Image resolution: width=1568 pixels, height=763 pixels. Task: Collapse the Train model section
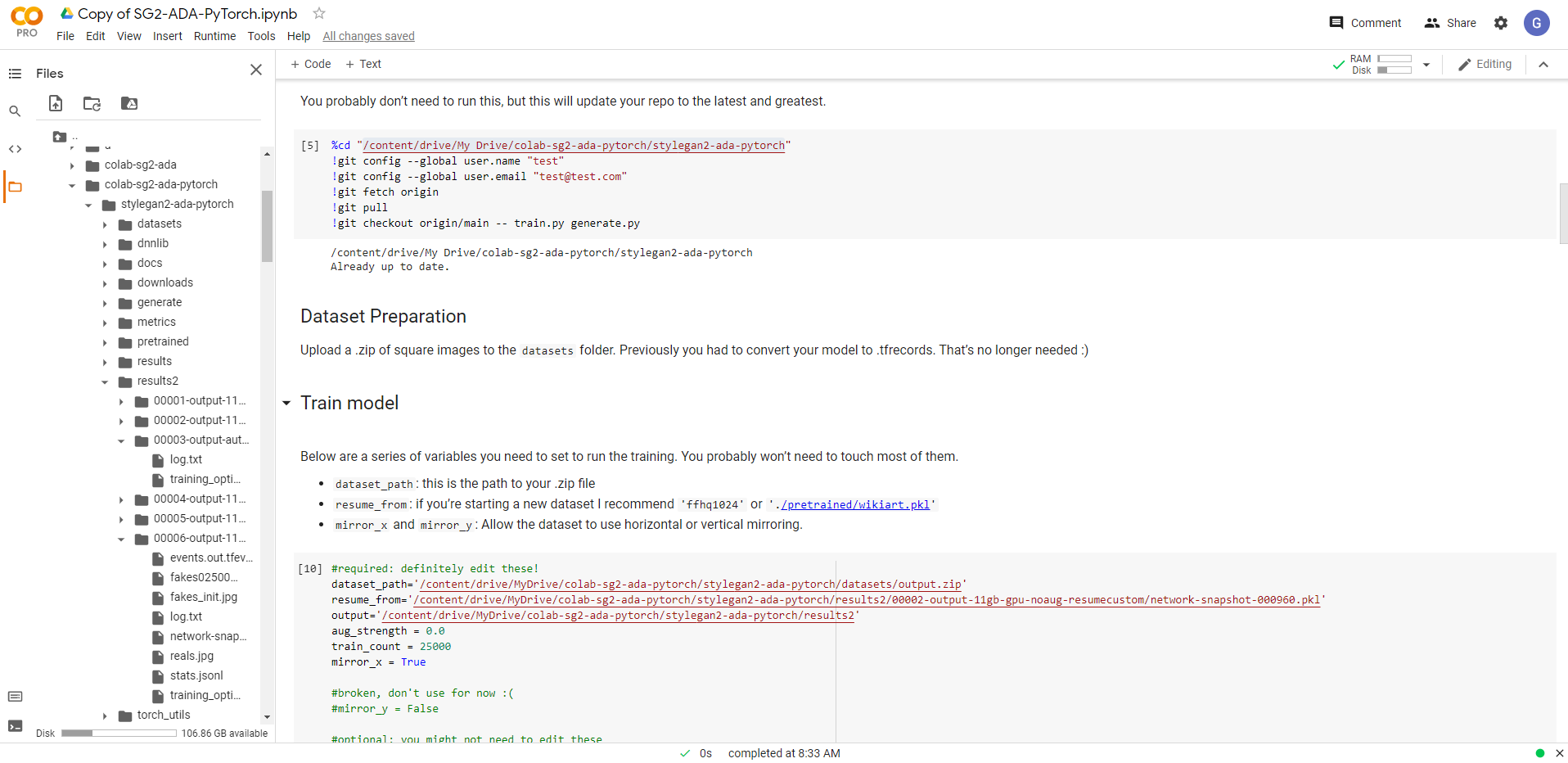tap(286, 403)
